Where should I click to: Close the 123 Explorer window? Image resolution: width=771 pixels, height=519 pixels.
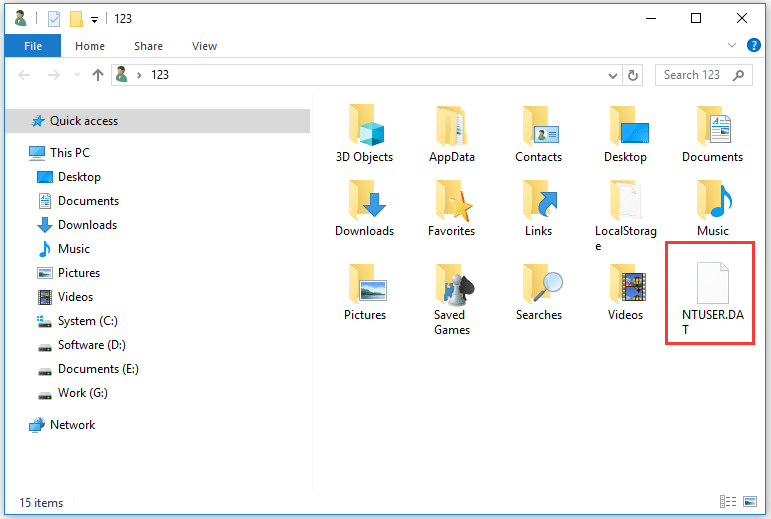point(741,19)
